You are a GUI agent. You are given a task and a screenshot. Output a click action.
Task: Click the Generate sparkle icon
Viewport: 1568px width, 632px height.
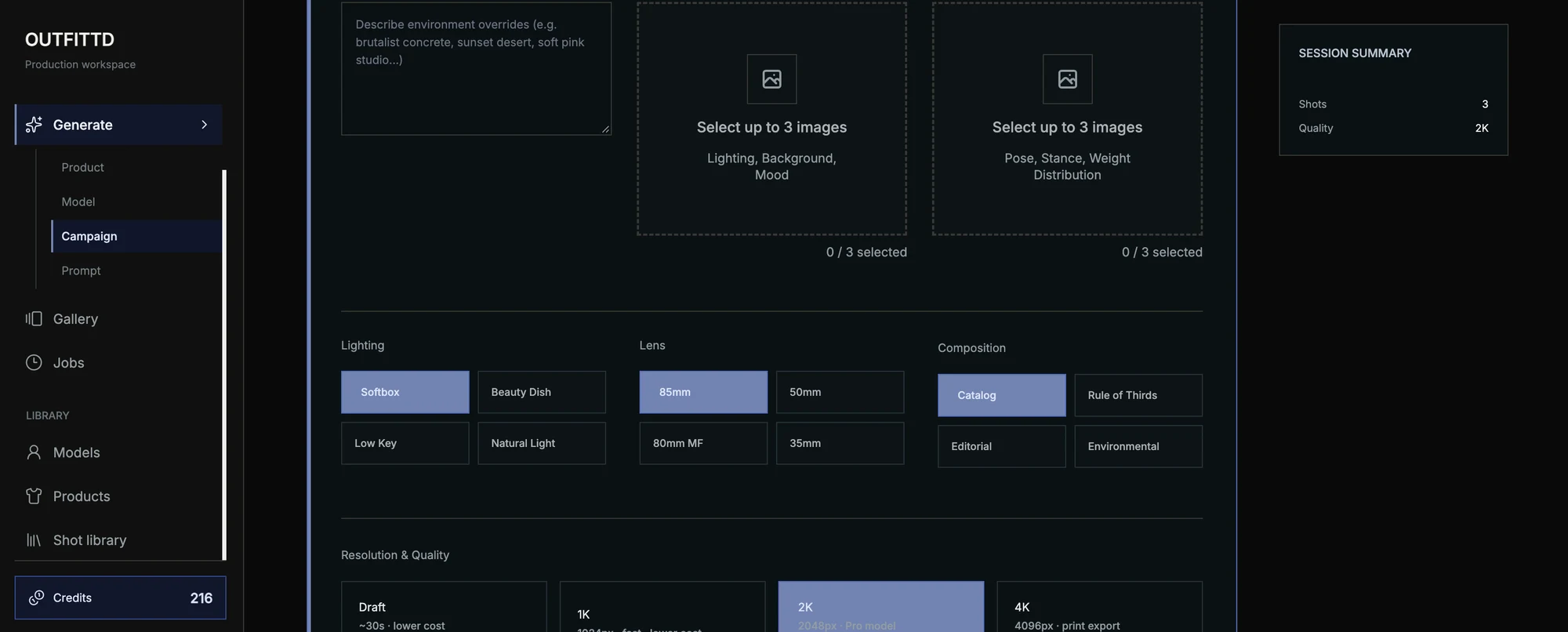pyautogui.click(x=34, y=125)
